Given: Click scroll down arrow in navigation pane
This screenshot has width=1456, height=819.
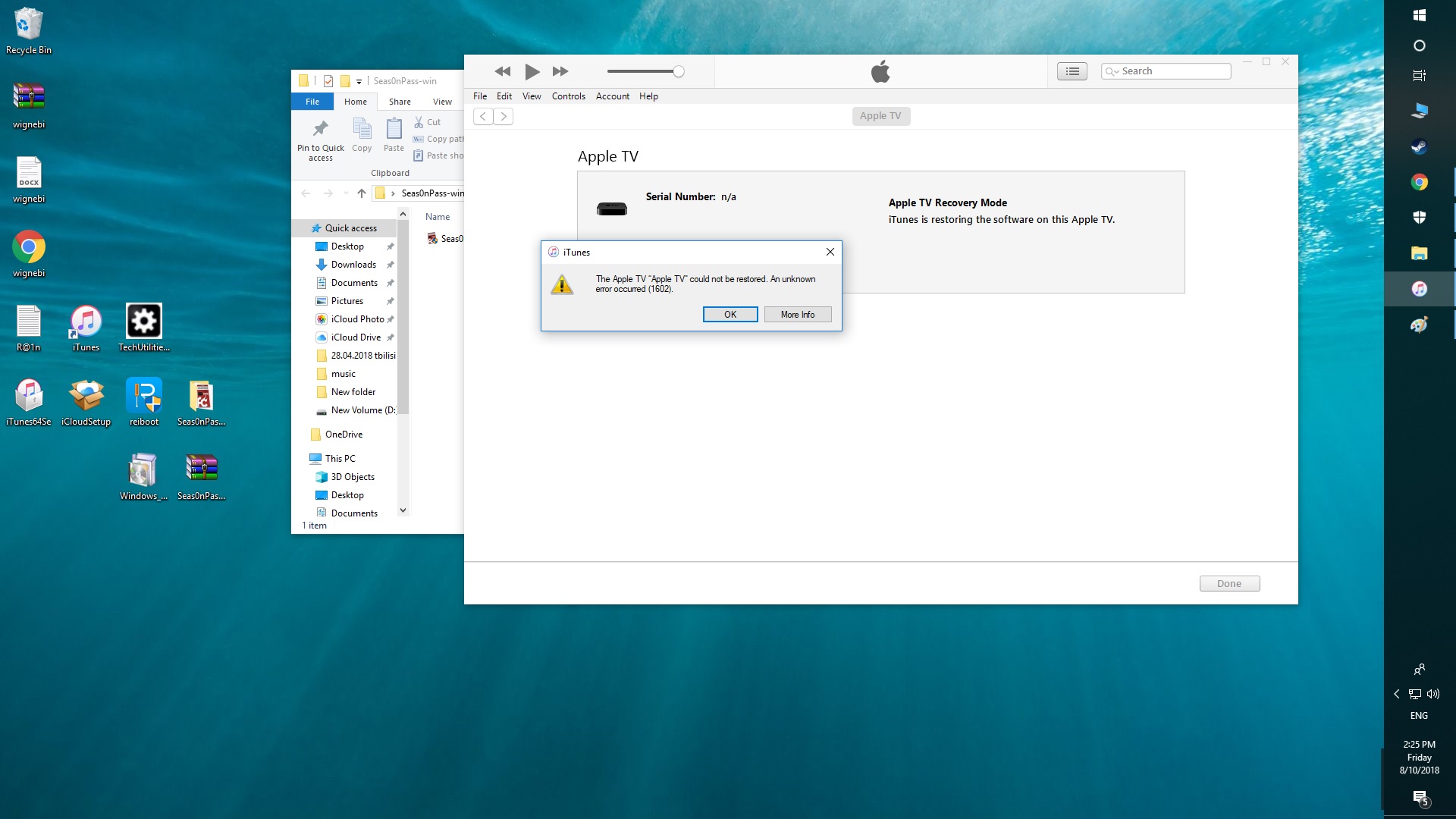Looking at the screenshot, I should pyautogui.click(x=403, y=510).
